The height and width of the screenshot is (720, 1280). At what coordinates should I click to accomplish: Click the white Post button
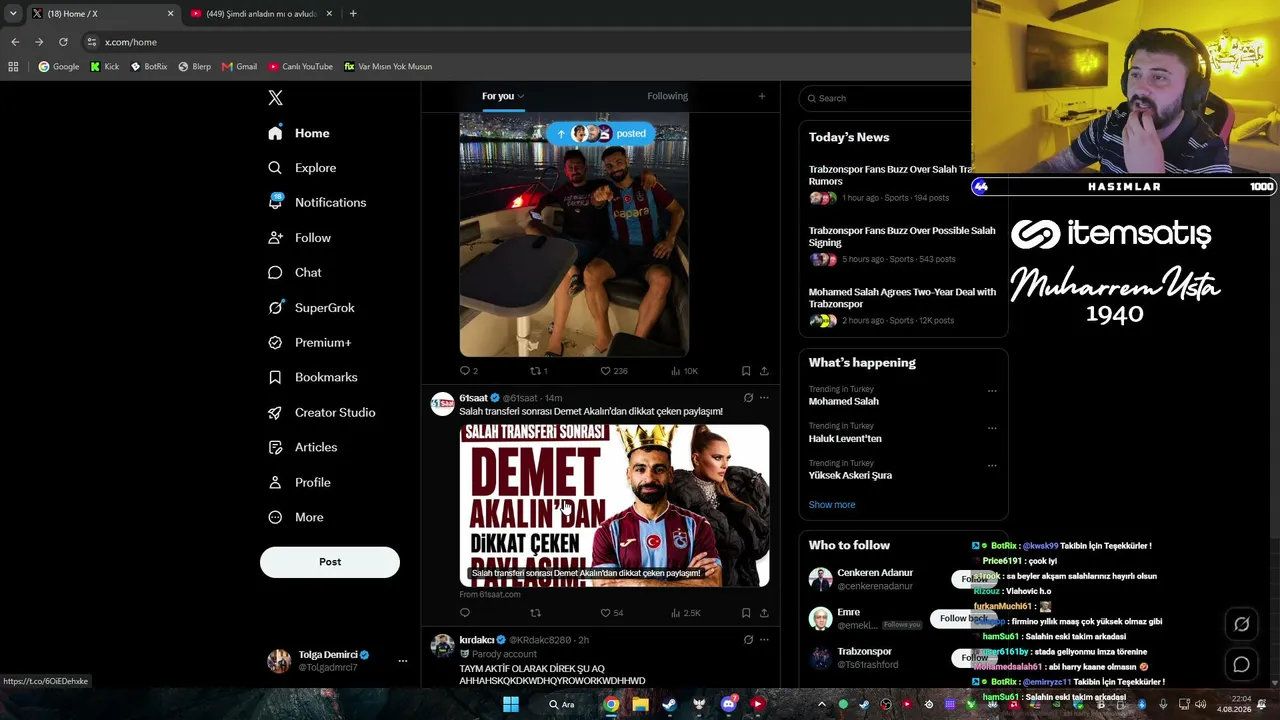[330, 562]
